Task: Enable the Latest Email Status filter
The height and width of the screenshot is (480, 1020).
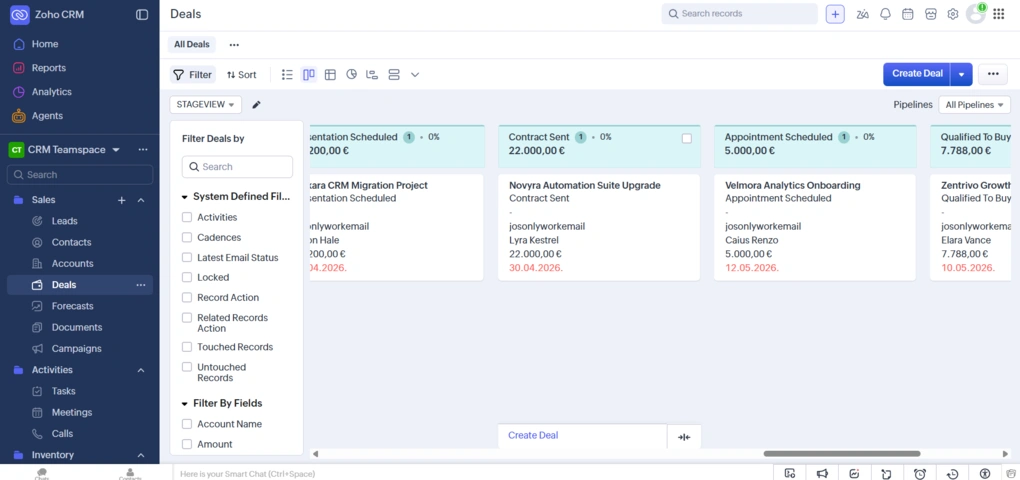Action: coord(187,258)
